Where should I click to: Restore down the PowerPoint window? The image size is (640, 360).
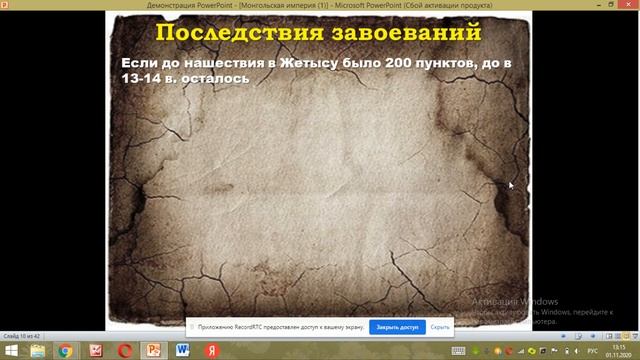tap(611, 4)
